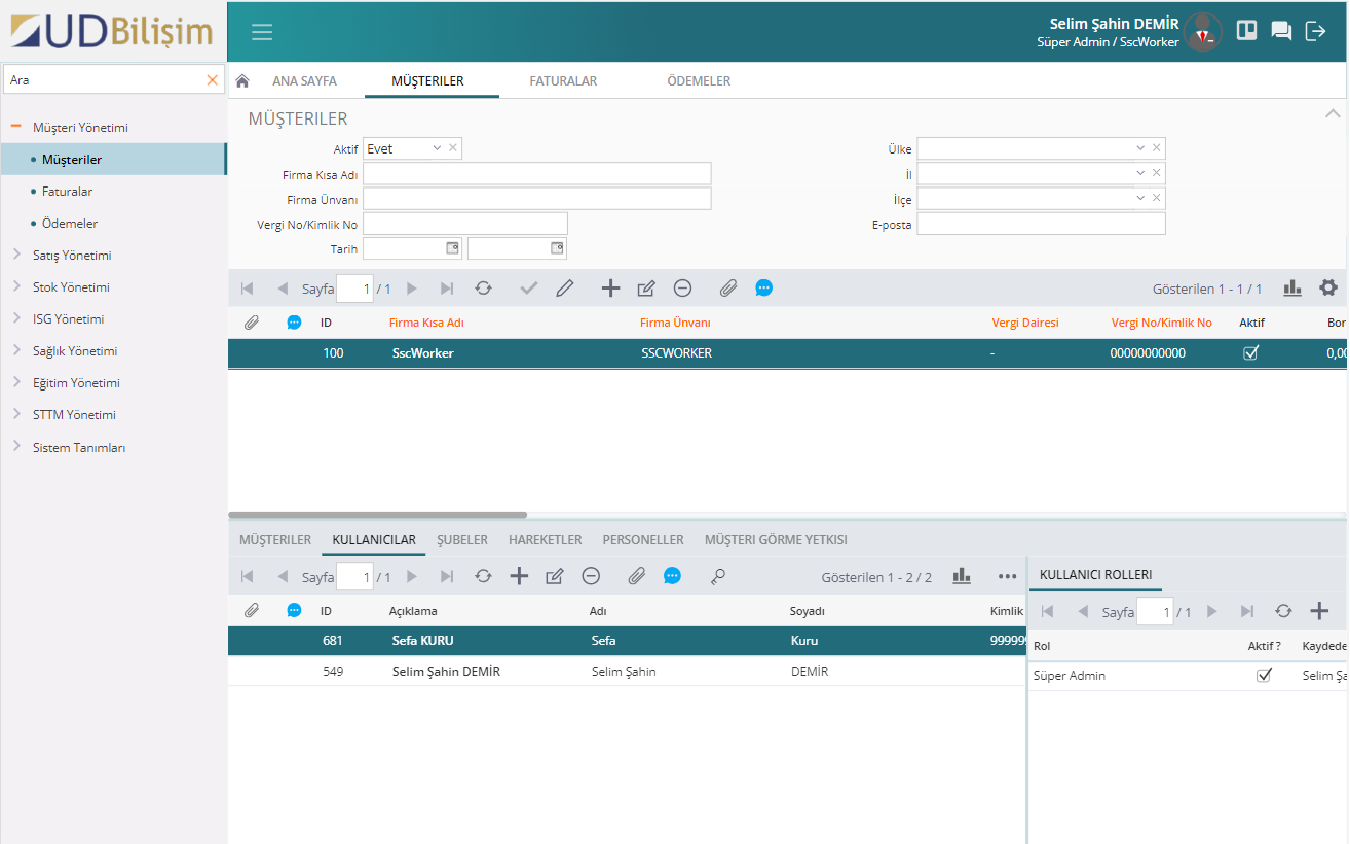Click the search key icon in users toolbar
The width and height of the screenshot is (1350, 844).
click(717, 576)
